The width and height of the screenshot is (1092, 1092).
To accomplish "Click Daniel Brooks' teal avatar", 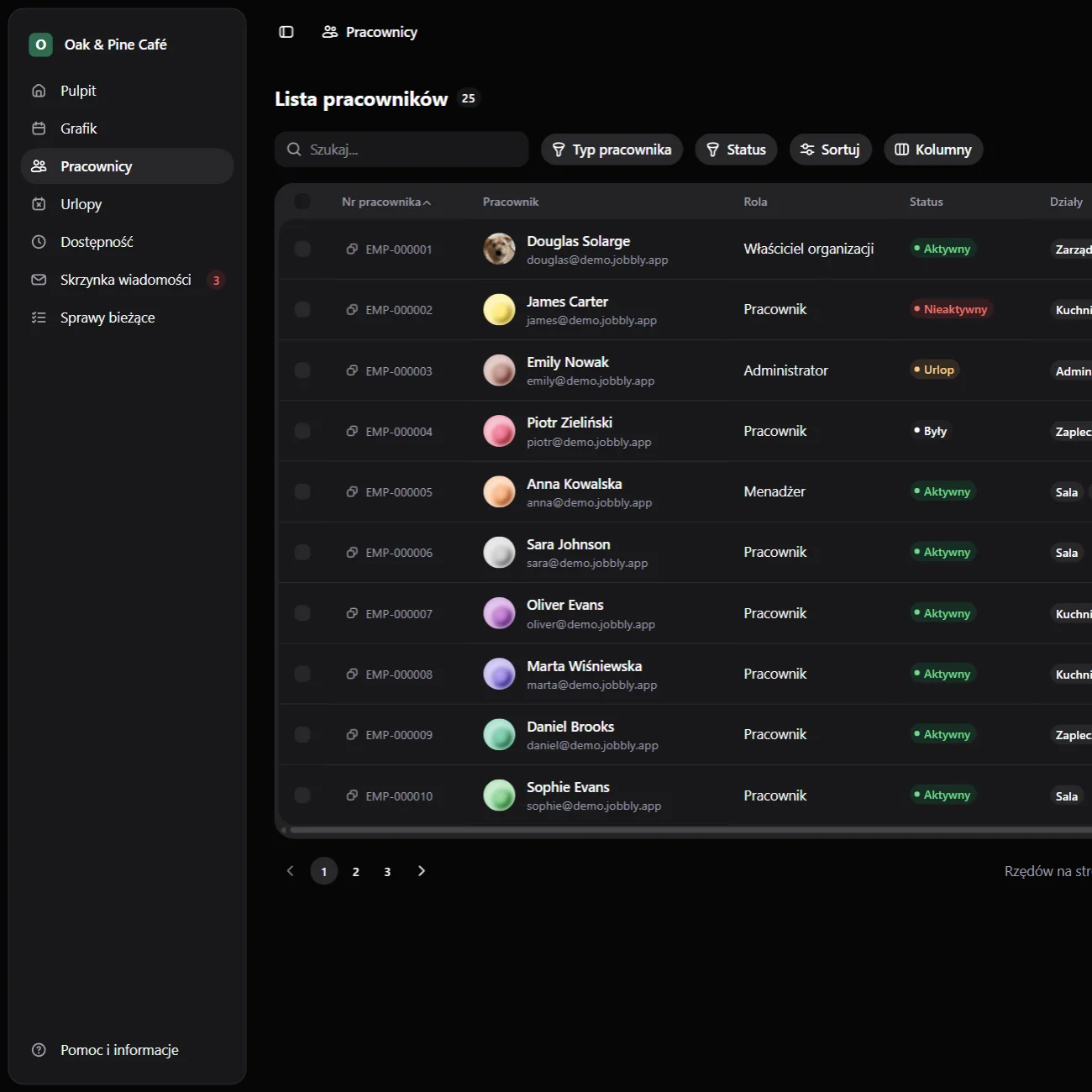I will coord(499,734).
